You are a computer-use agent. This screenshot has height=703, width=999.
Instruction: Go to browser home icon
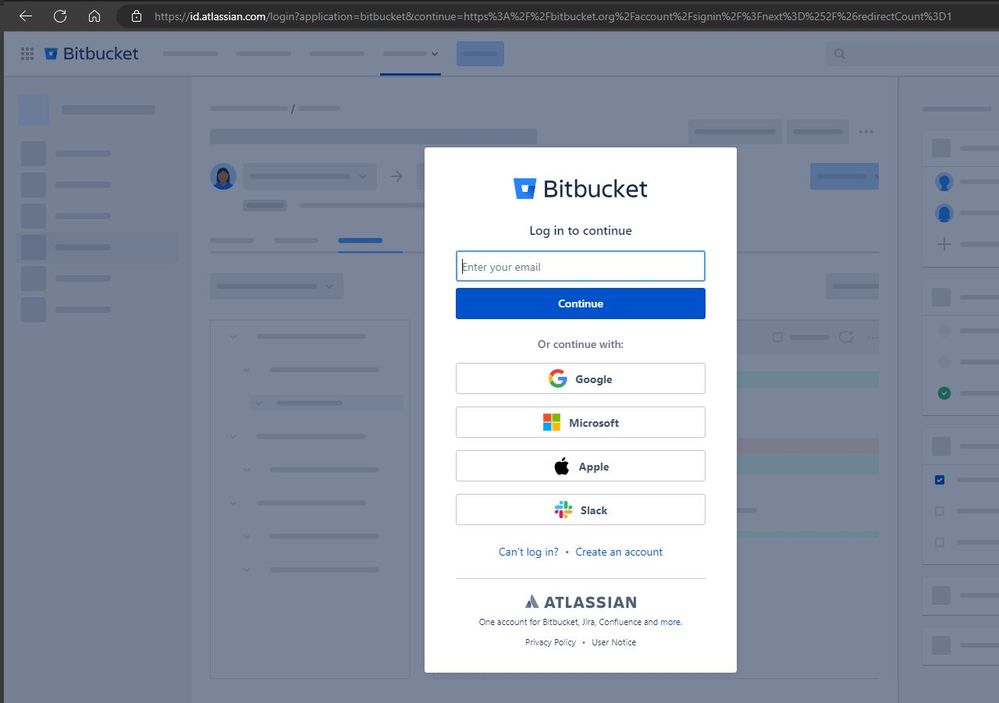coord(94,16)
